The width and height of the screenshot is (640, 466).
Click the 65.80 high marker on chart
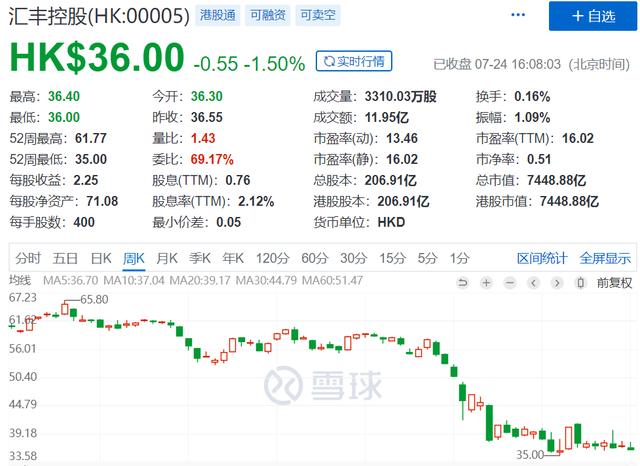[x=94, y=300]
